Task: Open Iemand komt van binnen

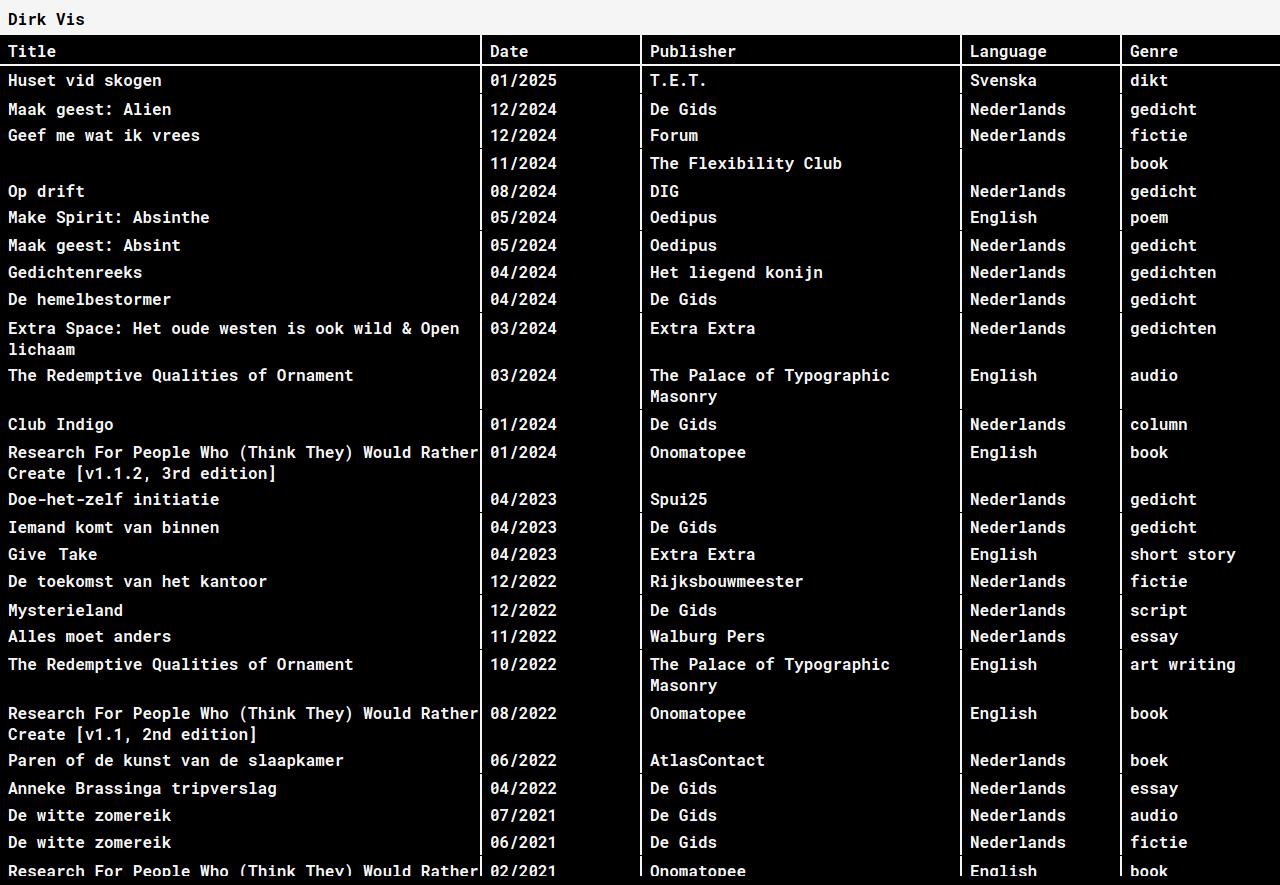Action: coord(114,527)
